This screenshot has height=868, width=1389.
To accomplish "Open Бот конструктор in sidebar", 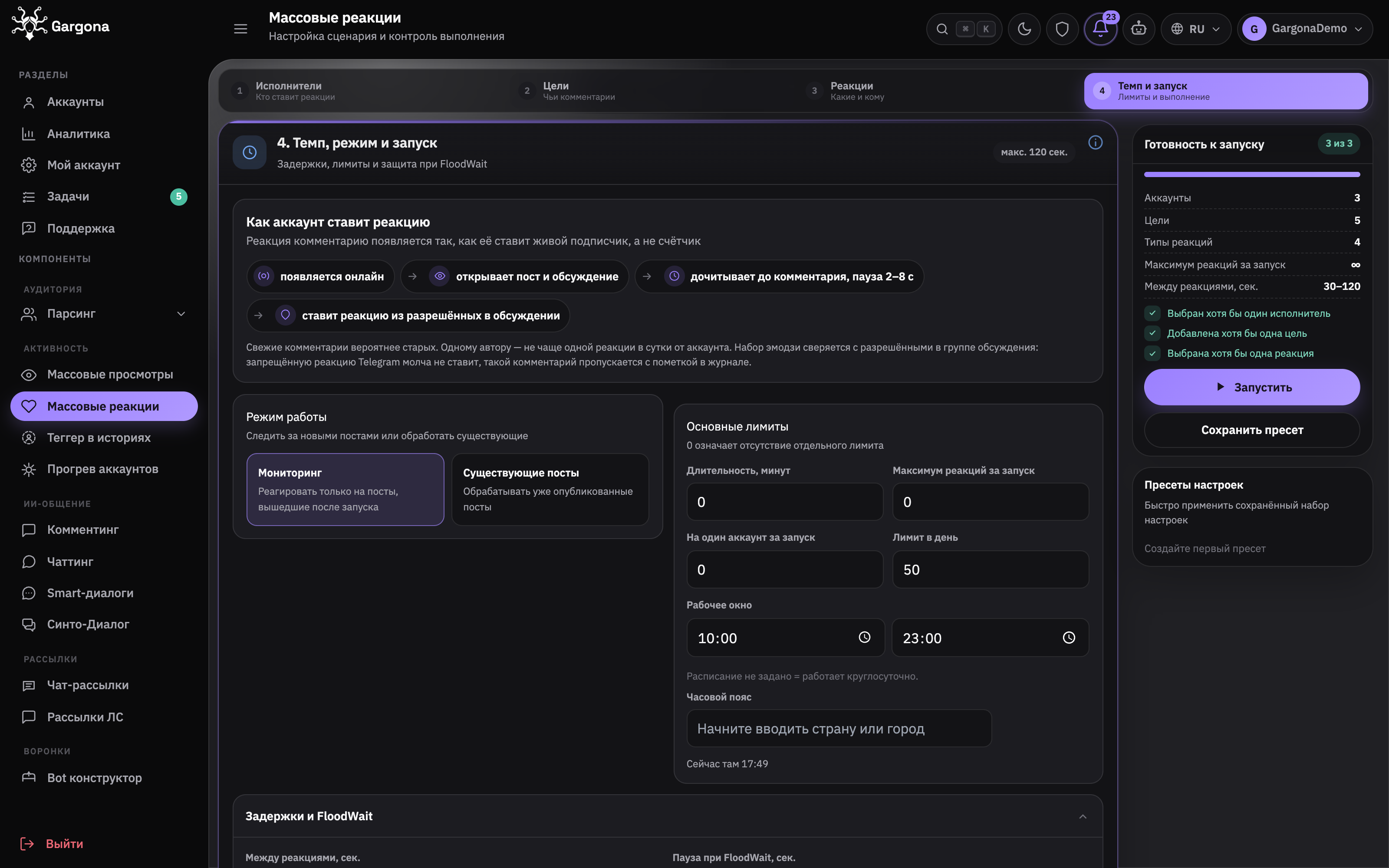I will (x=104, y=778).
